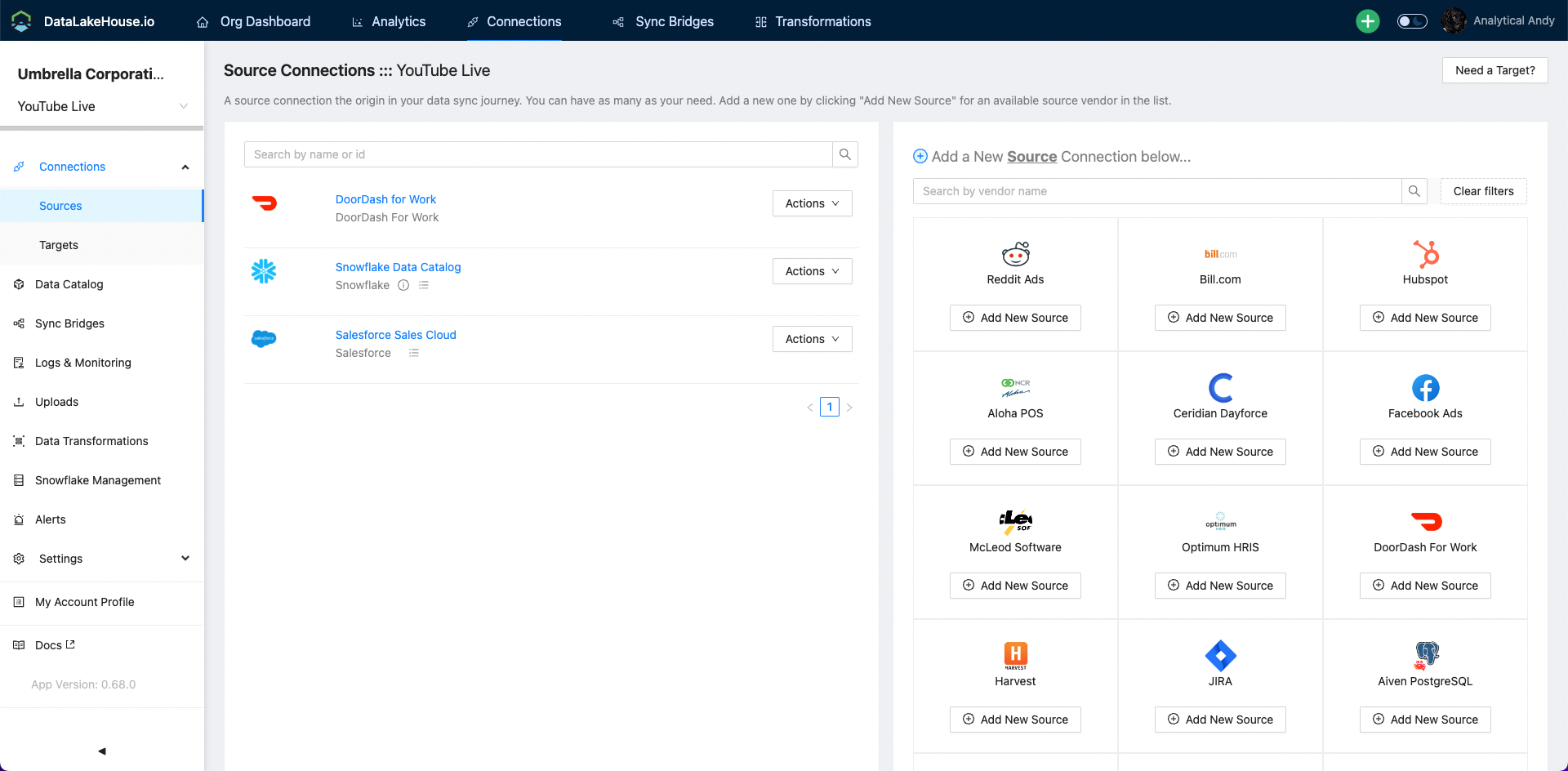Collapse the Connections sidebar section
Screen dimensions: 1568x771
pos(185,167)
